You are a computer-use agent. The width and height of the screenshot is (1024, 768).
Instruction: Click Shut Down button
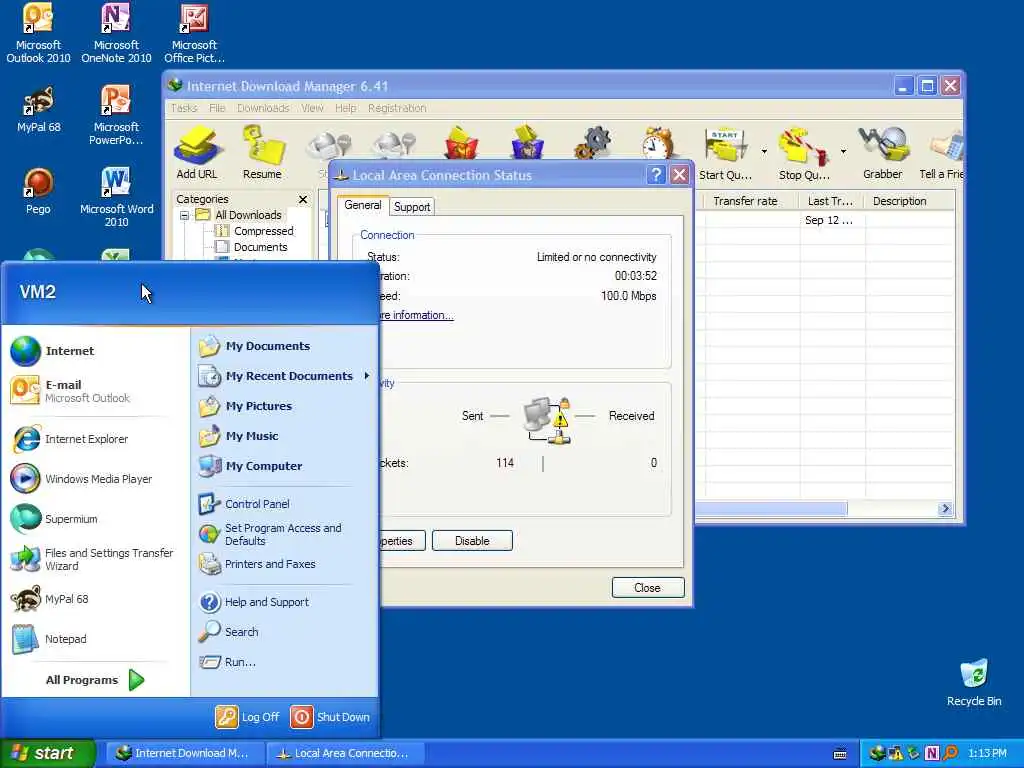(x=330, y=716)
